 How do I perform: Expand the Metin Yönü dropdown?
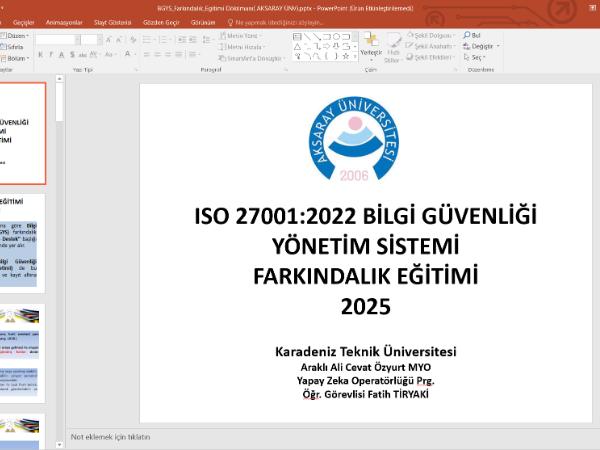pos(241,36)
